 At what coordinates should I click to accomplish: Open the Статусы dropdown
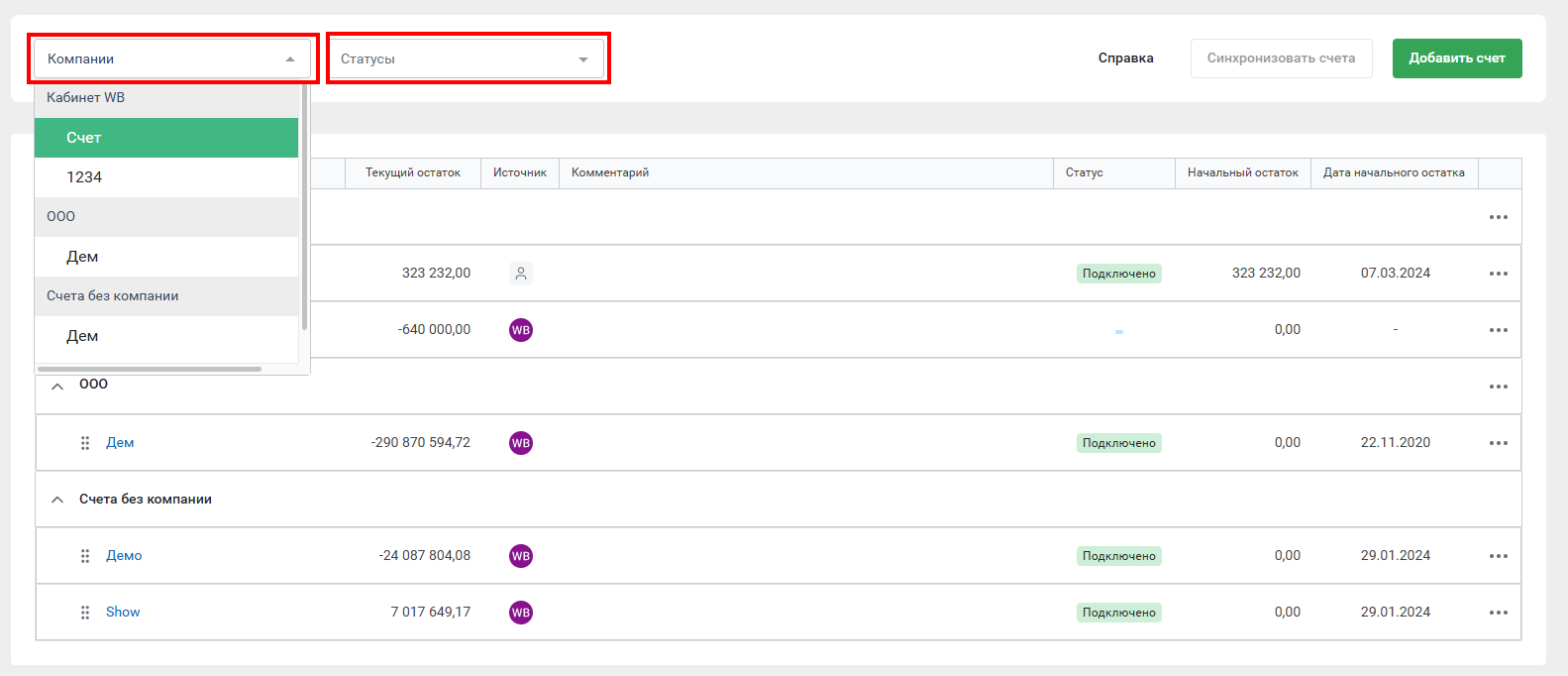click(x=466, y=58)
